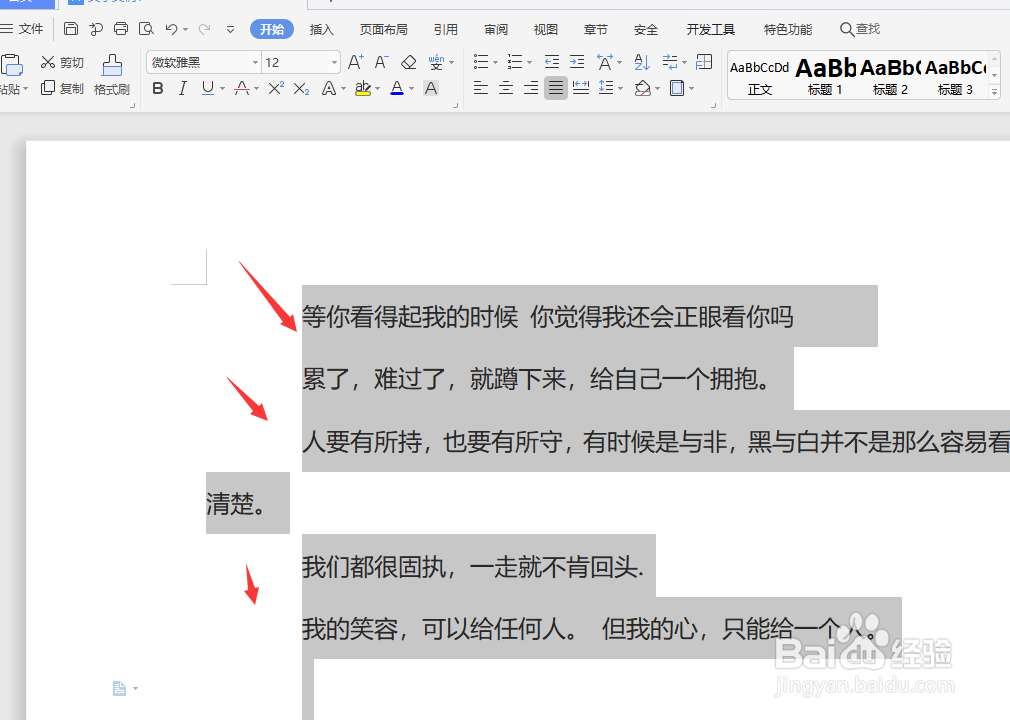Click the Sort A-Z icon
The height and width of the screenshot is (720, 1010).
coord(642,62)
